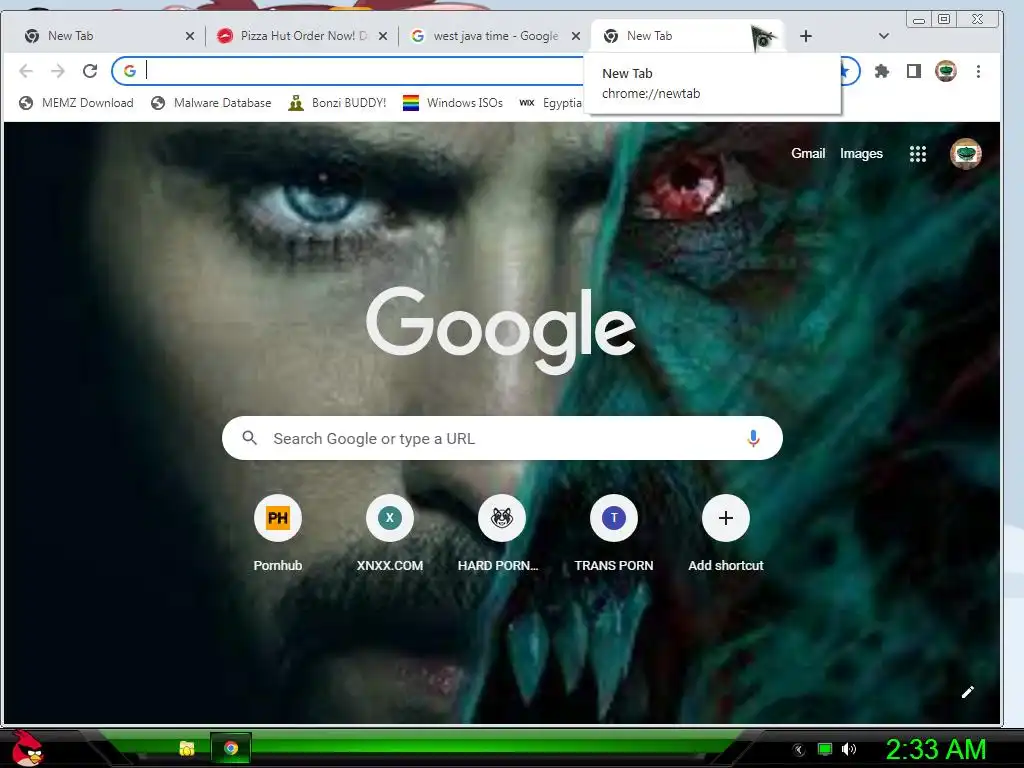Go back with the browser back arrow
Image resolution: width=1024 pixels, height=768 pixels.
(x=26, y=71)
